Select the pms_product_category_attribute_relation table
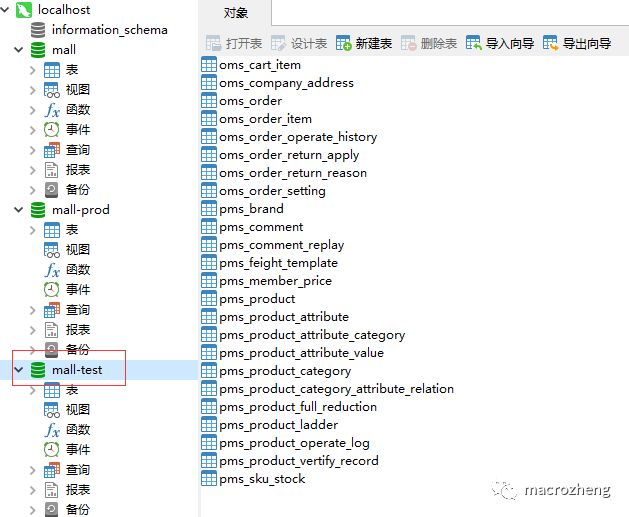629x517 pixels. pos(336,389)
